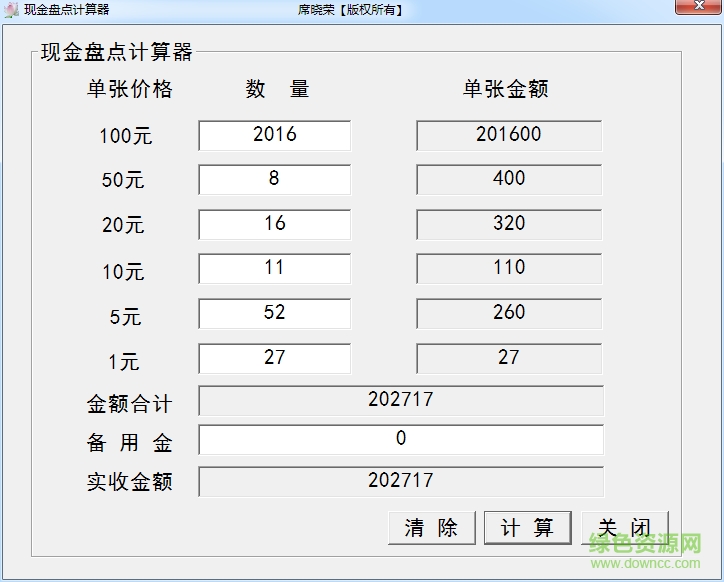Click the 单张金额 column header
This screenshot has height=582, width=724.
506,89
